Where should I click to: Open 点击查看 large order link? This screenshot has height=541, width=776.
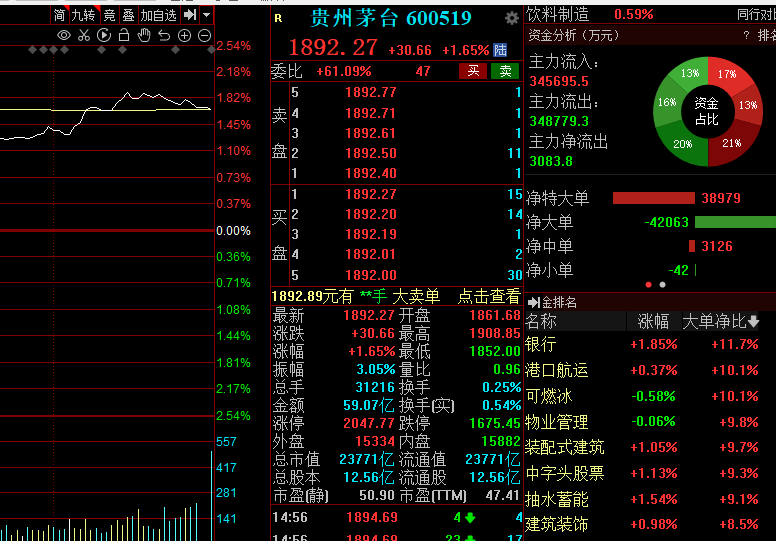tap(489, 296)
